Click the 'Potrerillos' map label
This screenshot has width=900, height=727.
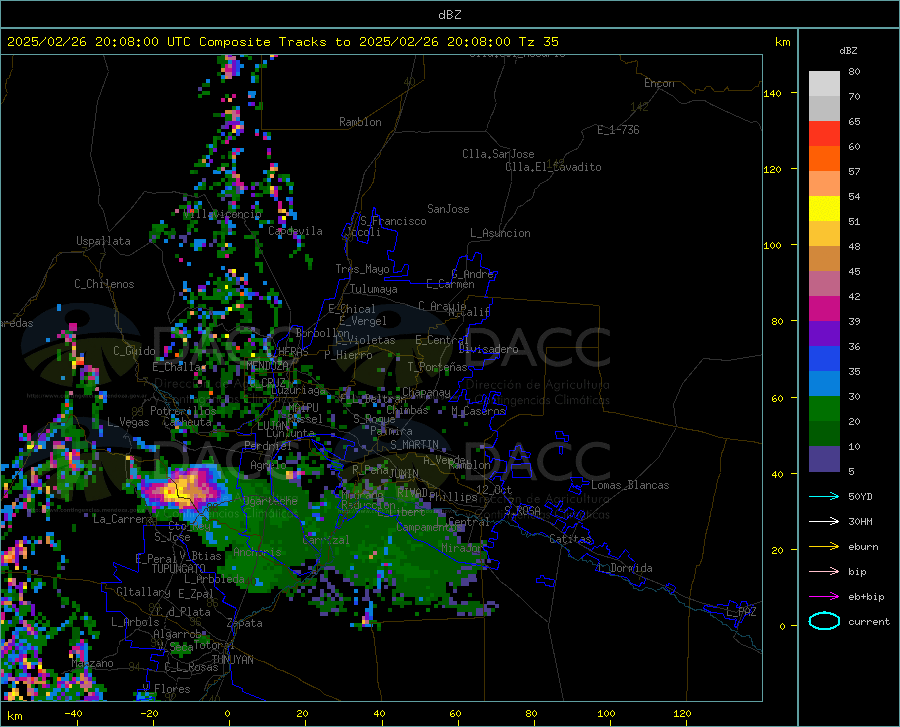[183, 411]
